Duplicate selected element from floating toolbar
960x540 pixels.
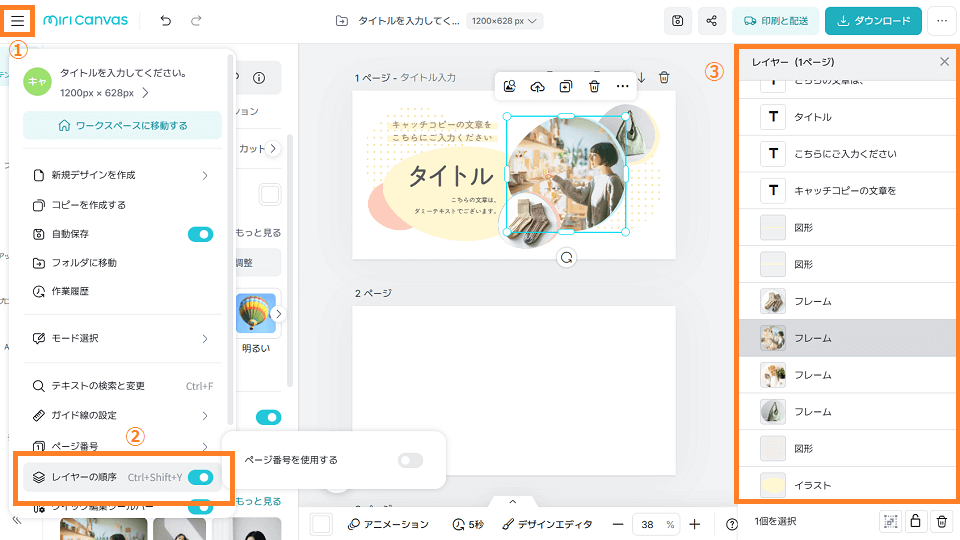(565, 87)
